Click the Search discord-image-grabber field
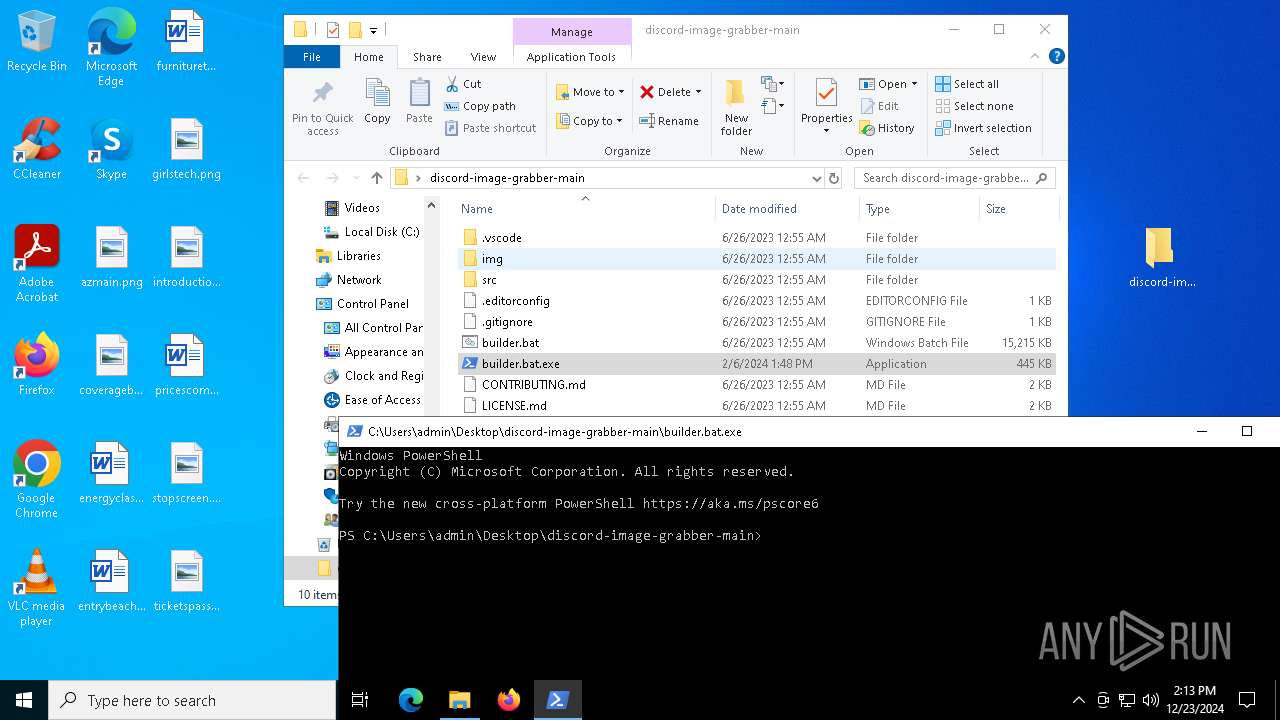Image resolution: width=1280 pixels, height=720 pixels. [955, 178]
